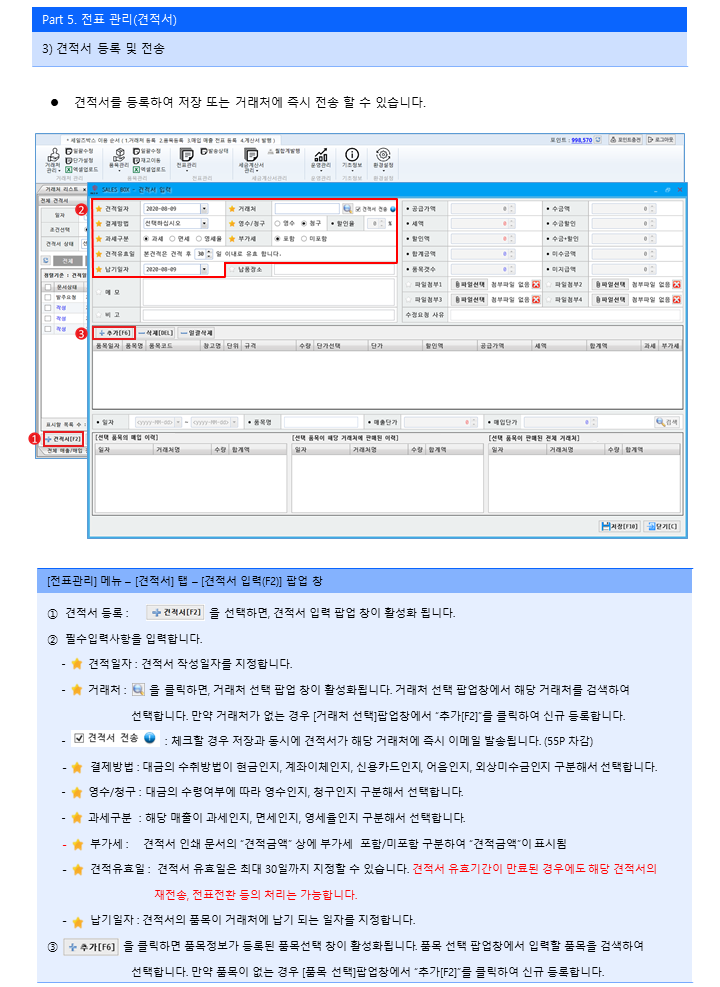This screenshot has width=720, height=987.
Task: Open the 거래처 관리 ribbon icon
Action: (53, 160)
